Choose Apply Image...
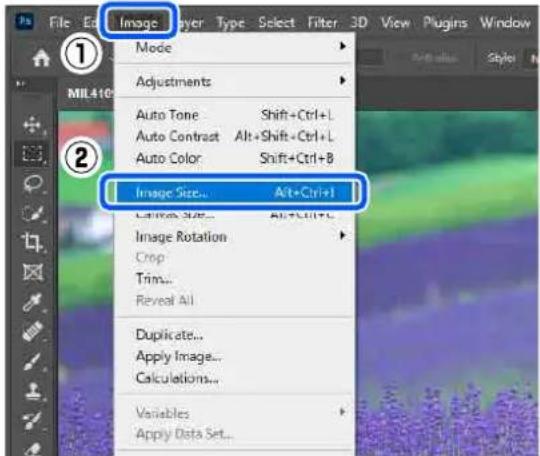 234,356
